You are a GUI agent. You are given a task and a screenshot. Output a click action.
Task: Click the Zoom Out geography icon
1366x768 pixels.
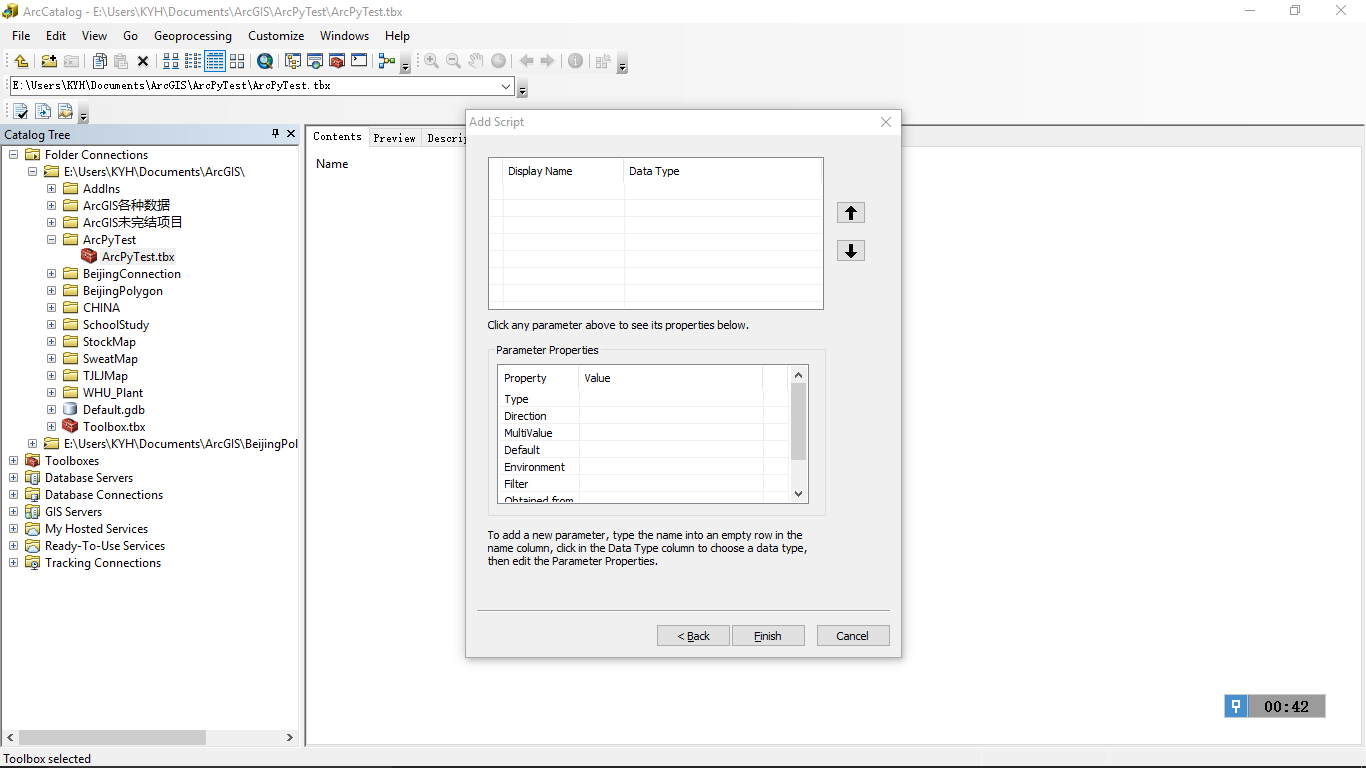tap(453, 61)
